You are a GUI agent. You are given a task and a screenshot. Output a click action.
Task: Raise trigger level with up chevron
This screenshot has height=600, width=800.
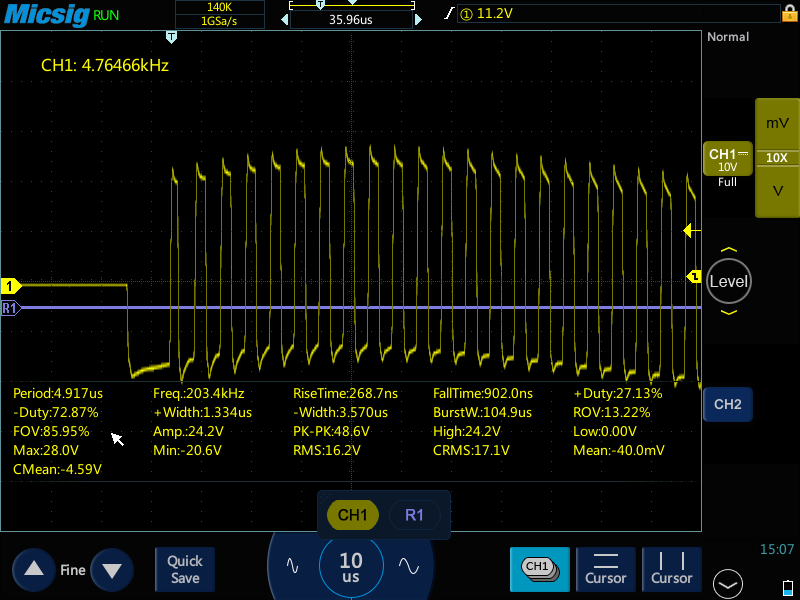tap(729, 250)
